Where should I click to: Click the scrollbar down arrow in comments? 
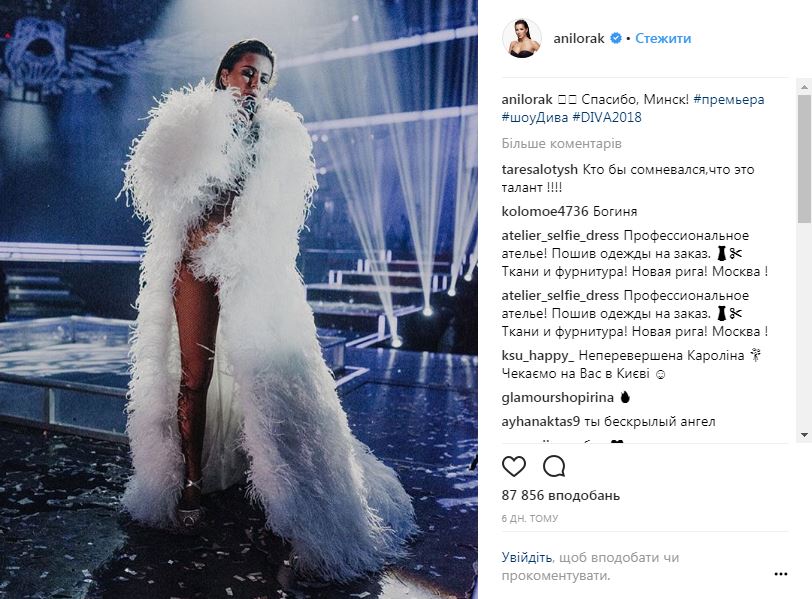pyautogui.click(x=804, y=435)
